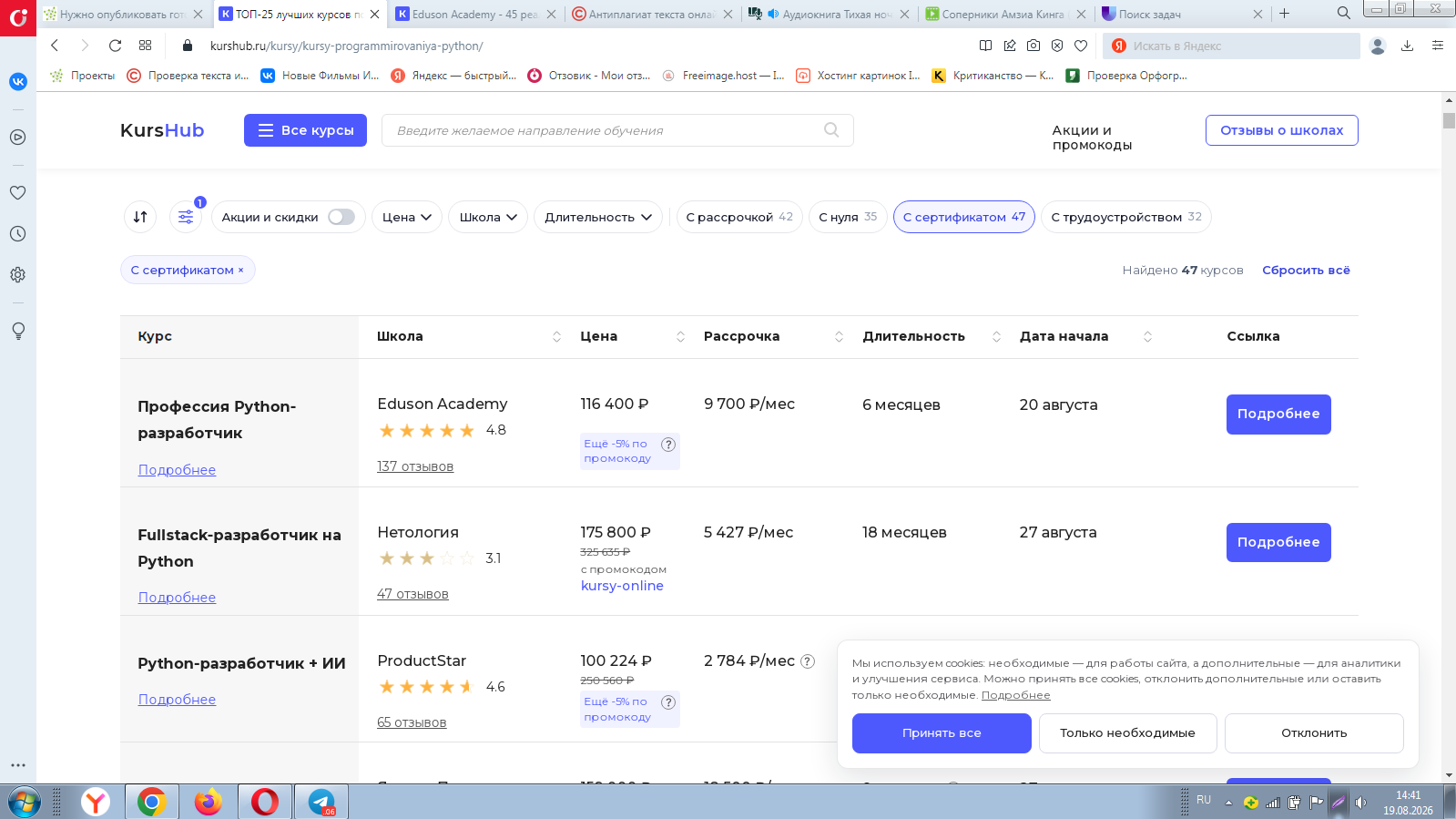1456x819 pixels.
Task: Sort the table by Рассрочка column
Action: (839, 337)
